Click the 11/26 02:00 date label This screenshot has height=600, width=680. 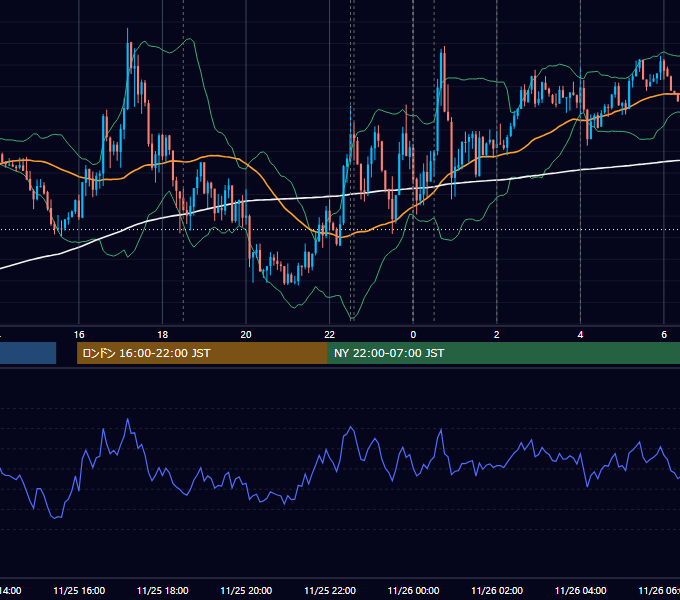(x=497, y=590)
